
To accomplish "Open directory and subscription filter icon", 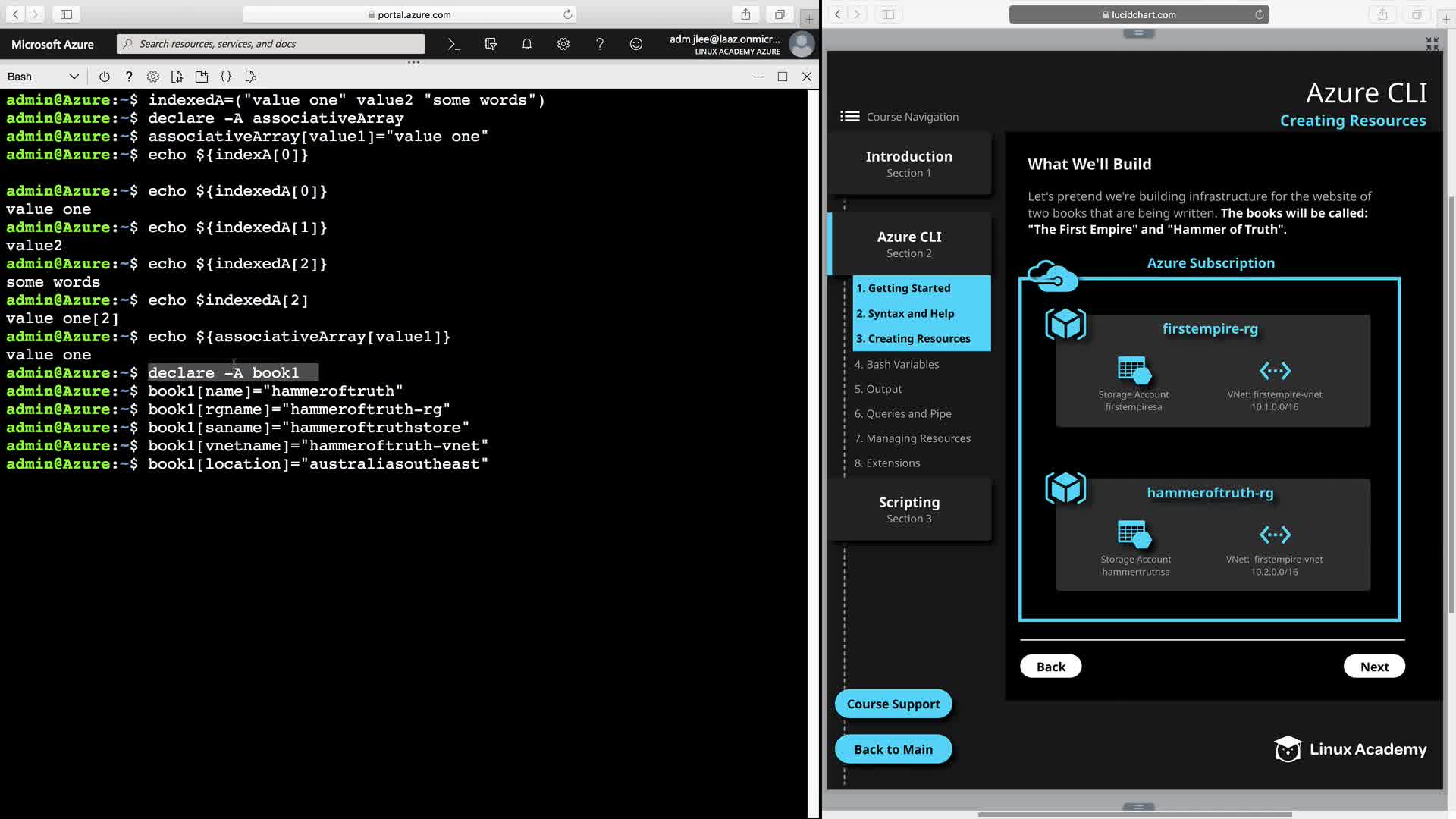I will coord(490,44).
